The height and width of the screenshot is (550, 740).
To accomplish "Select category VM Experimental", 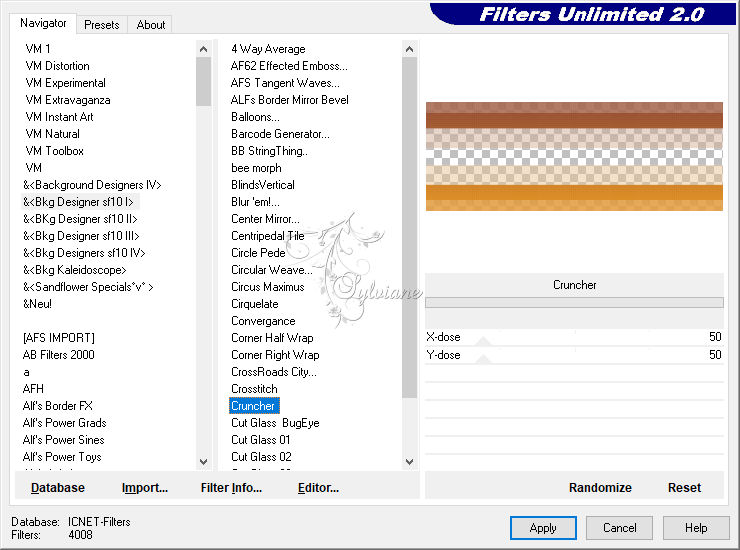I will (x=65, y=83).
